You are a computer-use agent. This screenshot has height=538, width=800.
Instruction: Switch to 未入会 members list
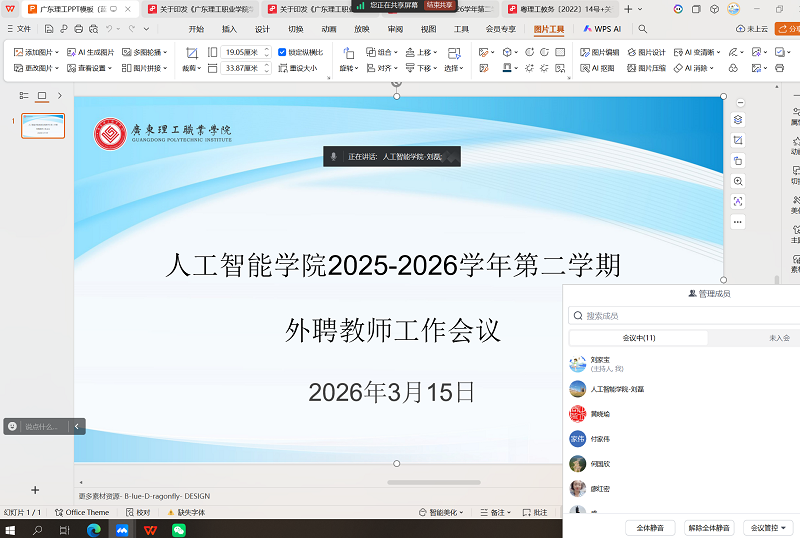pyautogui.click(x=779, y=338)
